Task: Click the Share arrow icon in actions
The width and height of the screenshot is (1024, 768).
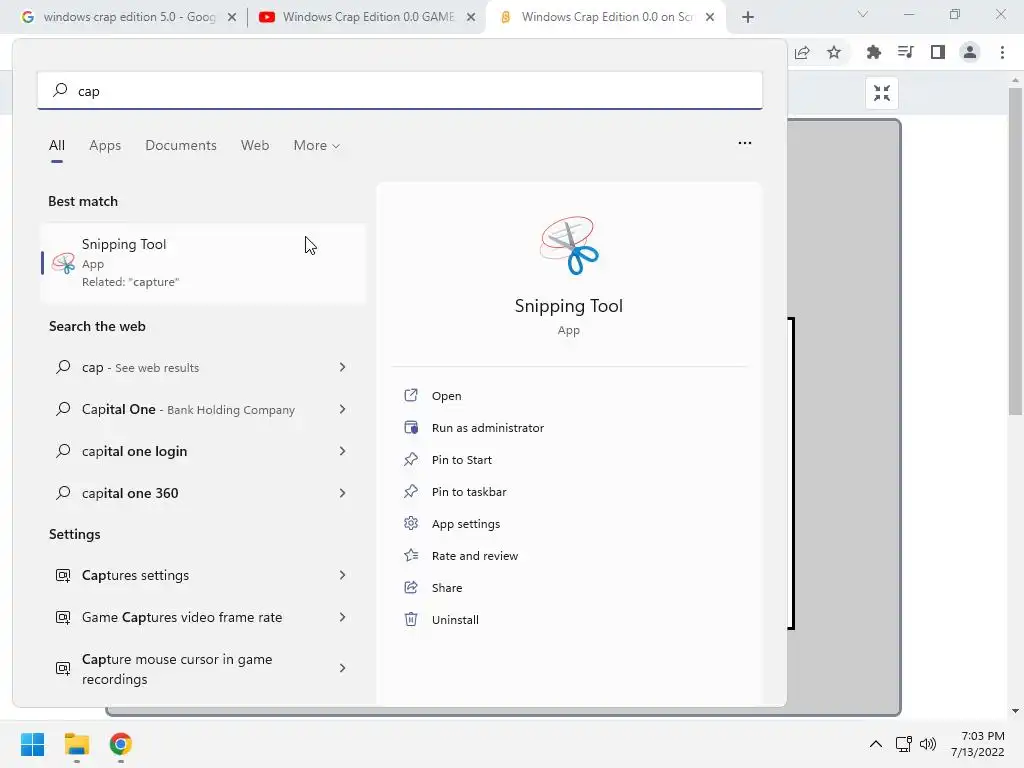Action: [411, 587]
